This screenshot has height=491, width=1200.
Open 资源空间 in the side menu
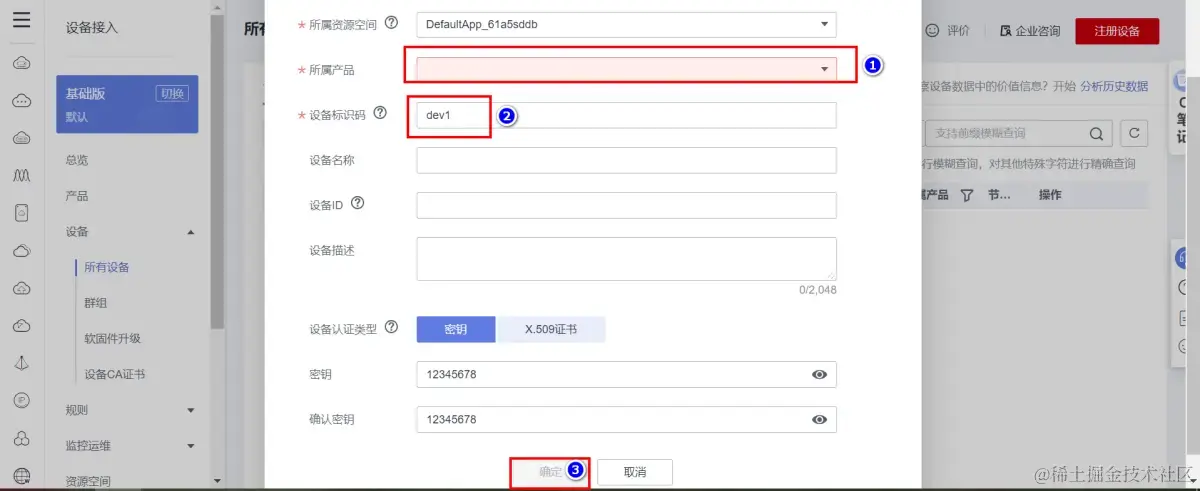point(88,480)
